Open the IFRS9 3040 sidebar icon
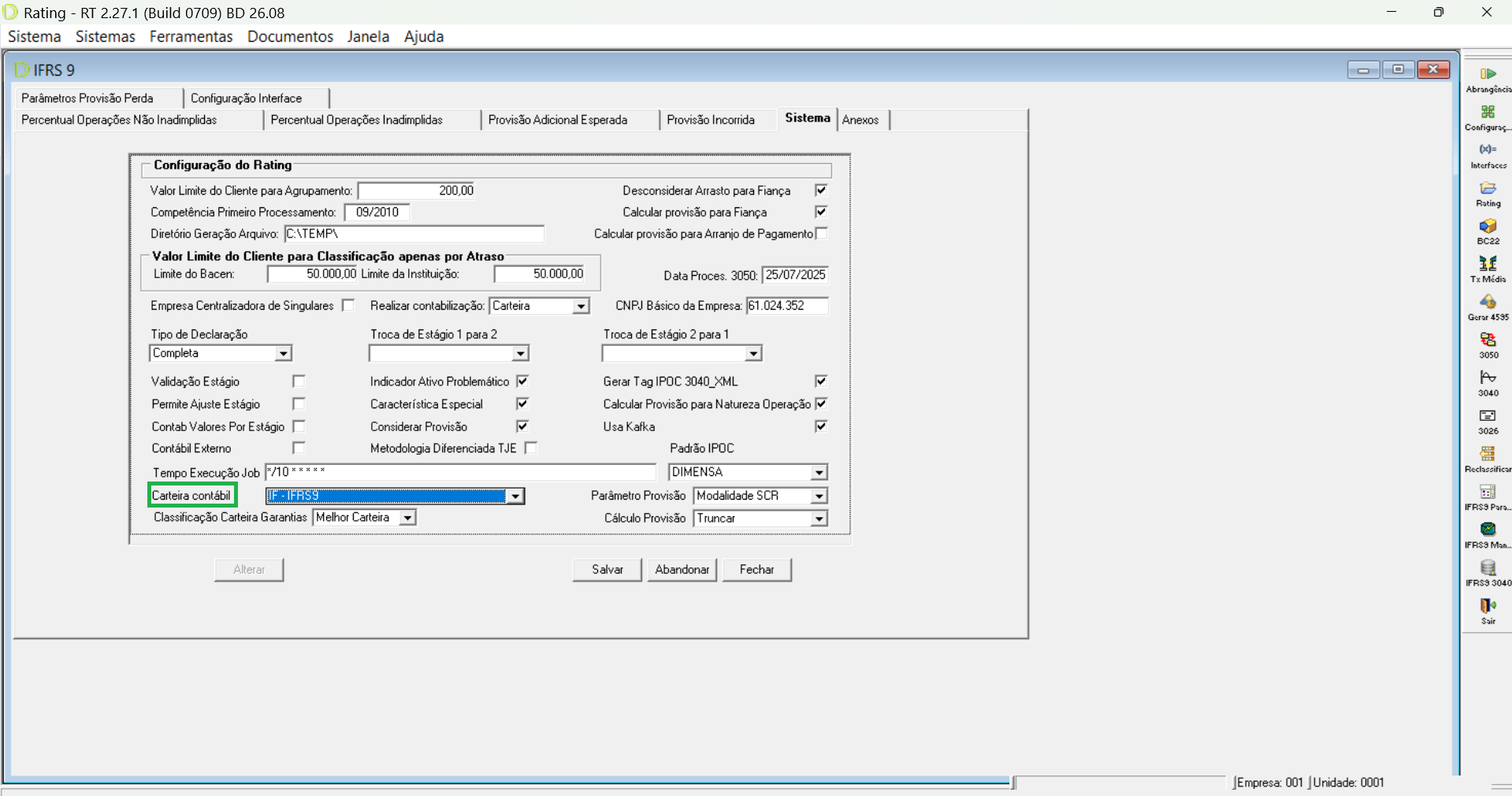The width and height of the screenshot is (1512, 796). (1488, 567)
